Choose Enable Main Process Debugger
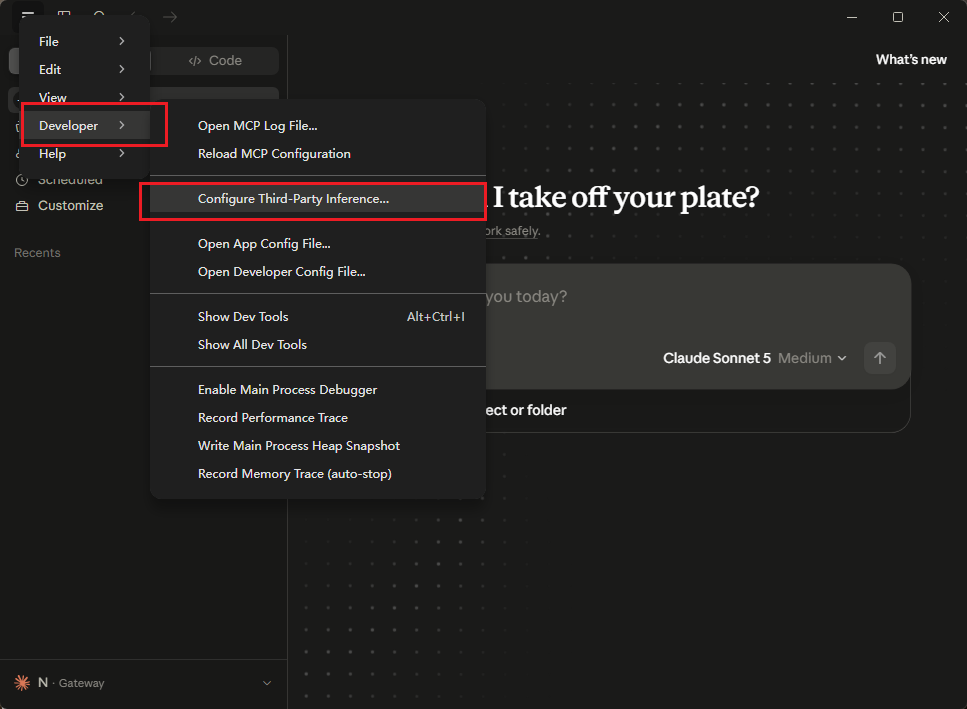The width and height of the screenshot is (967, 709). click(x=318, y=390)
